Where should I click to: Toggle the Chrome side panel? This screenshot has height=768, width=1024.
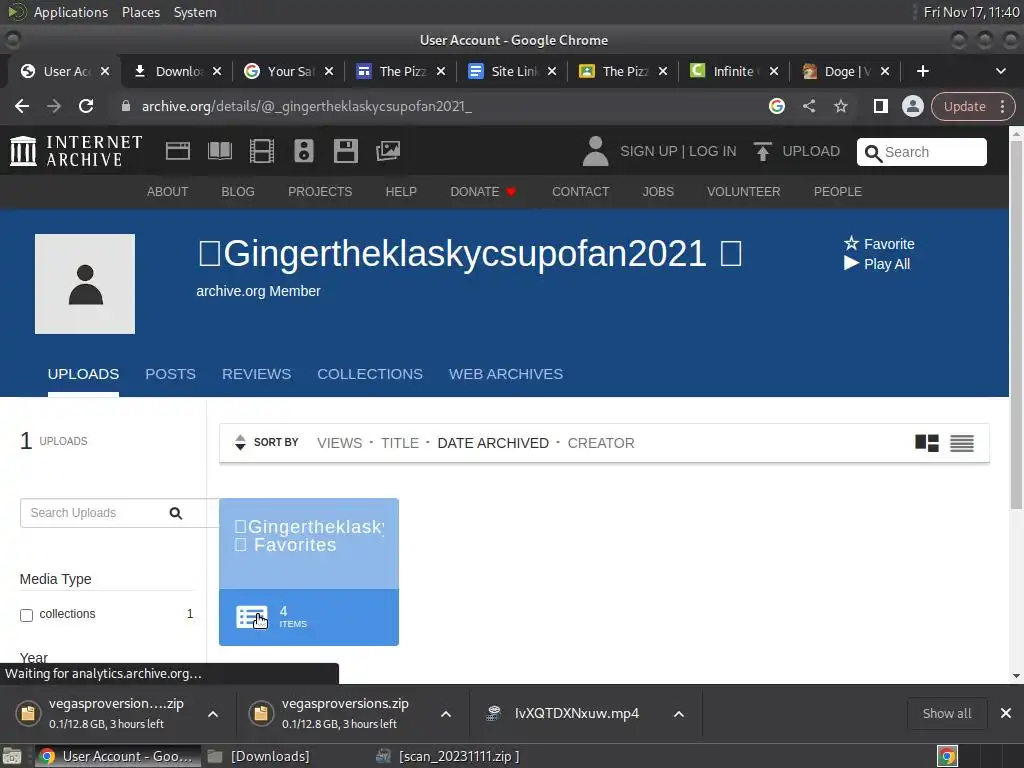[x=880, y=106]
